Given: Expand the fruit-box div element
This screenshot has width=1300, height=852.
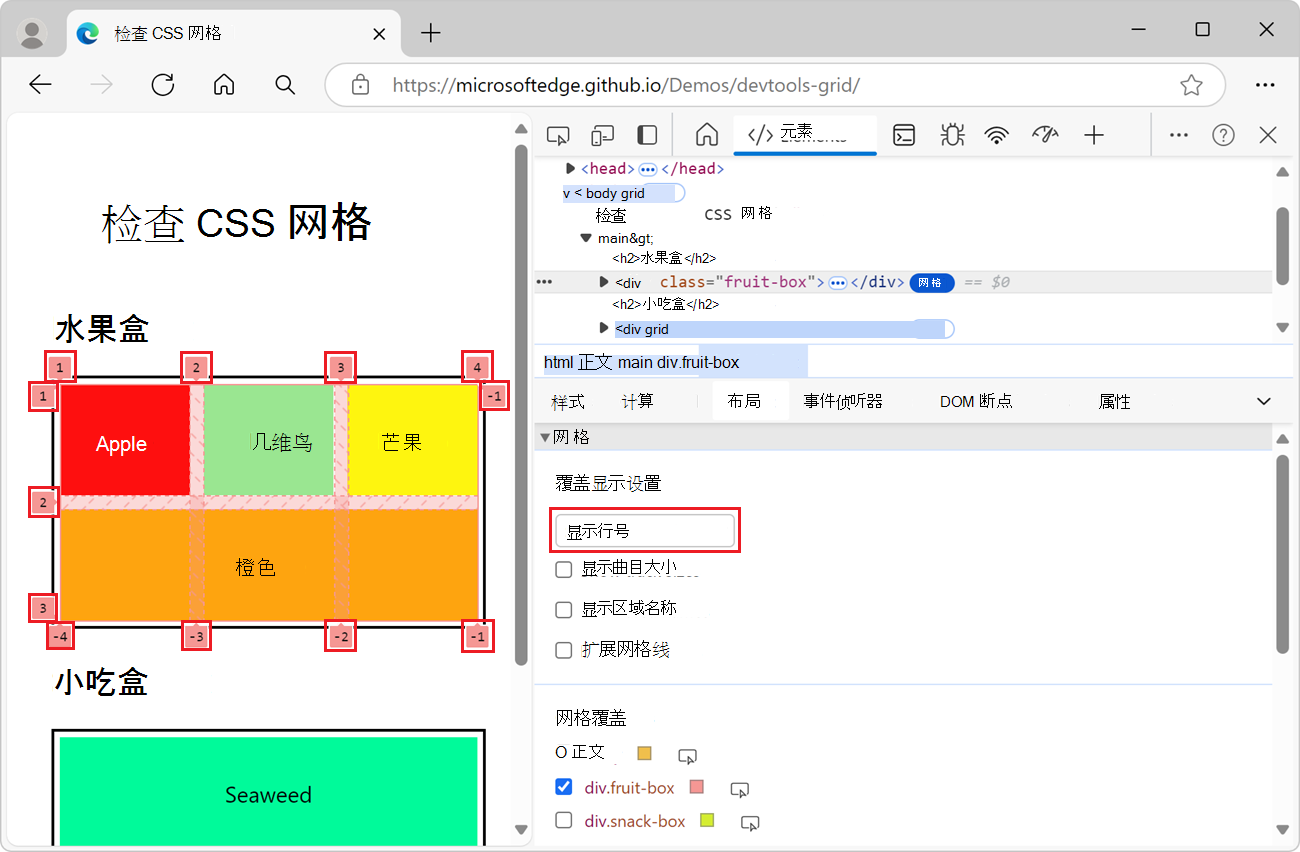Looking at the screenshot, I should point(603,281).
